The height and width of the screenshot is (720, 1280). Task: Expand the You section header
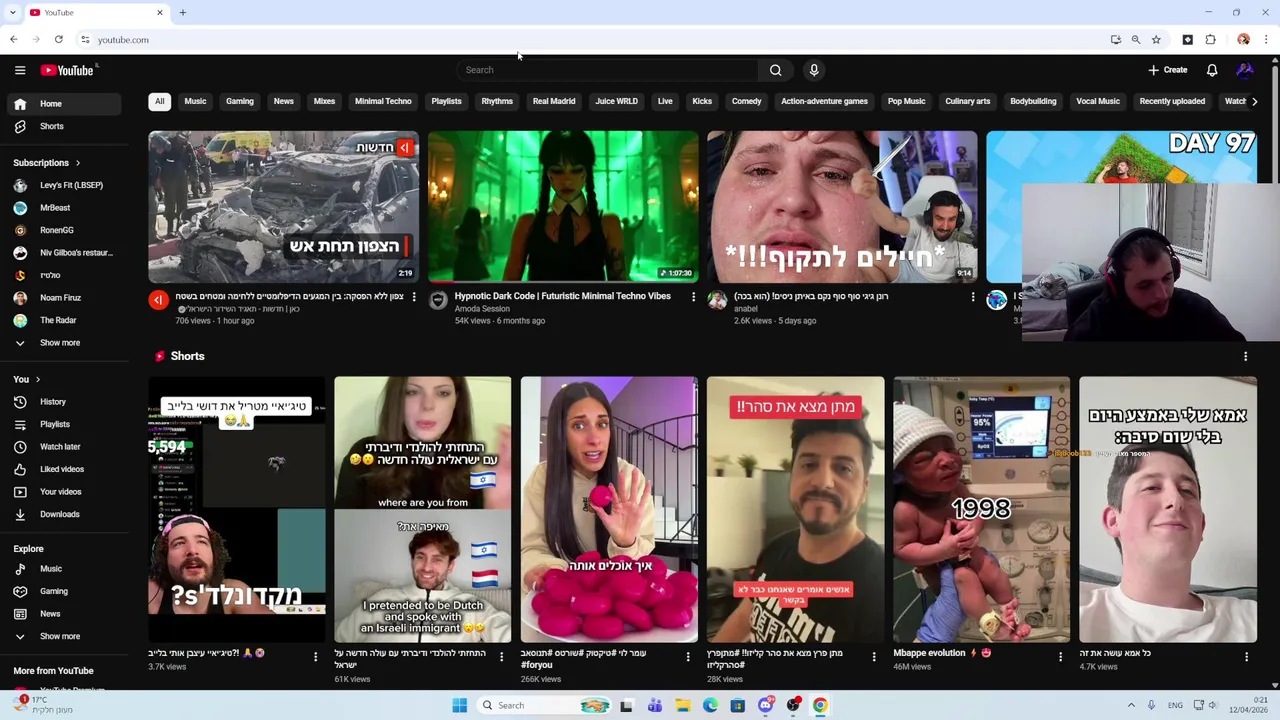coord(27,380)
